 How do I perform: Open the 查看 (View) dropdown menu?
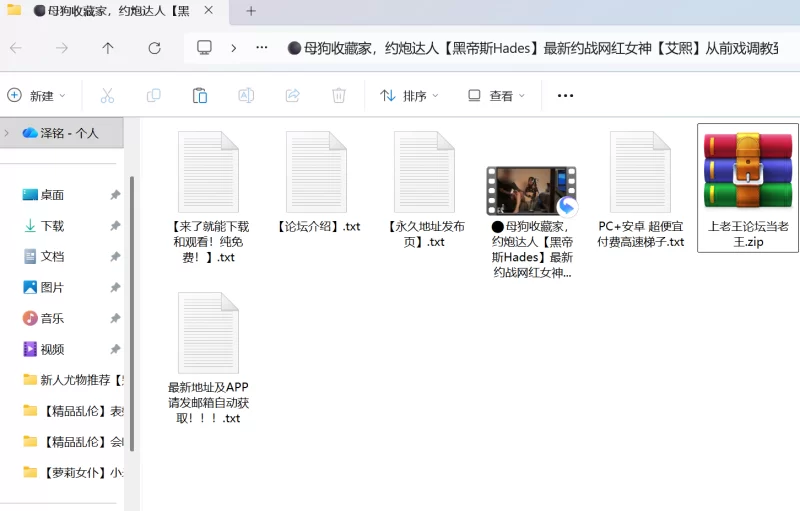496,96
